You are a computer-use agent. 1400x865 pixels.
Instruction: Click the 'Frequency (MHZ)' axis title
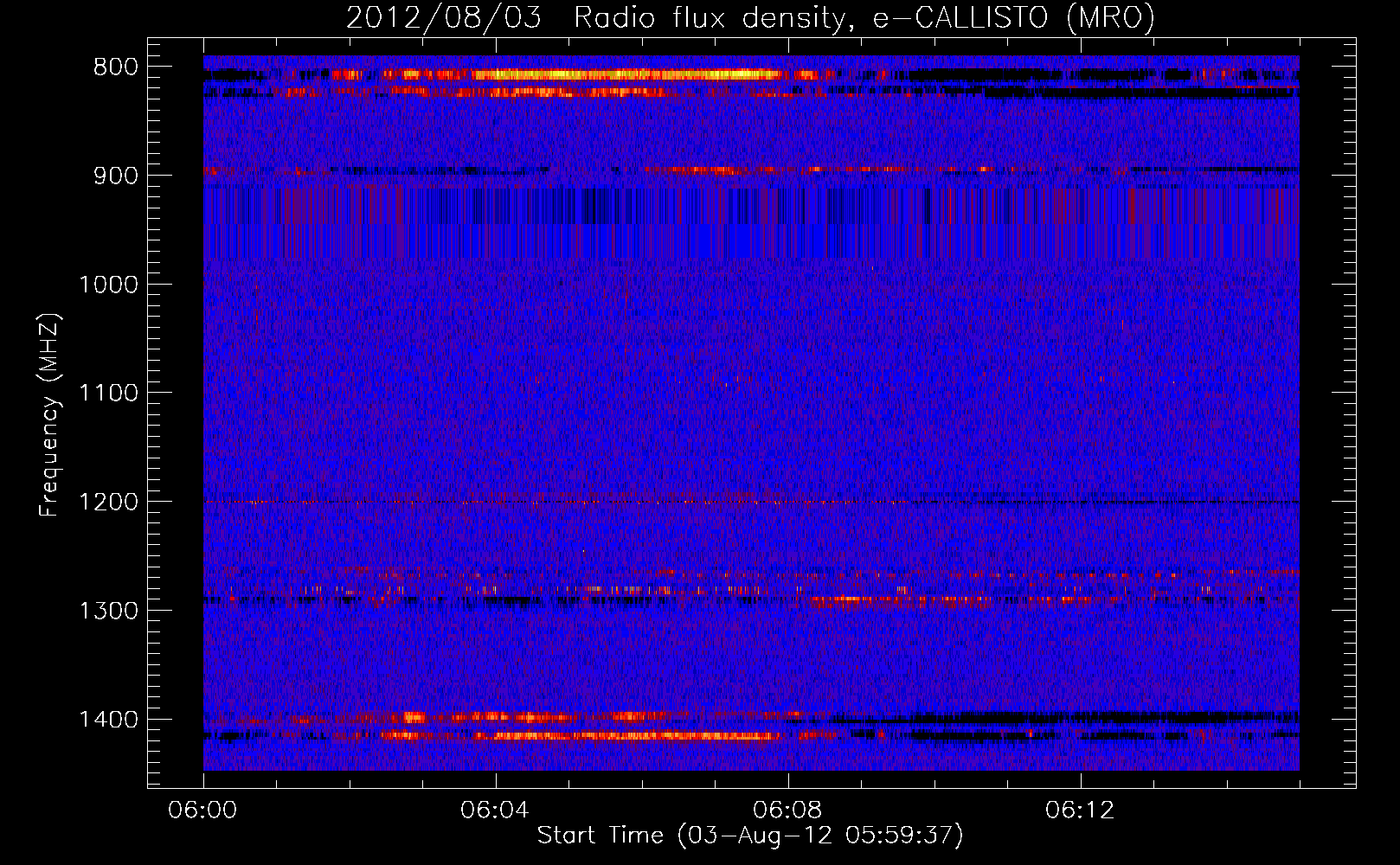point(51,415)
